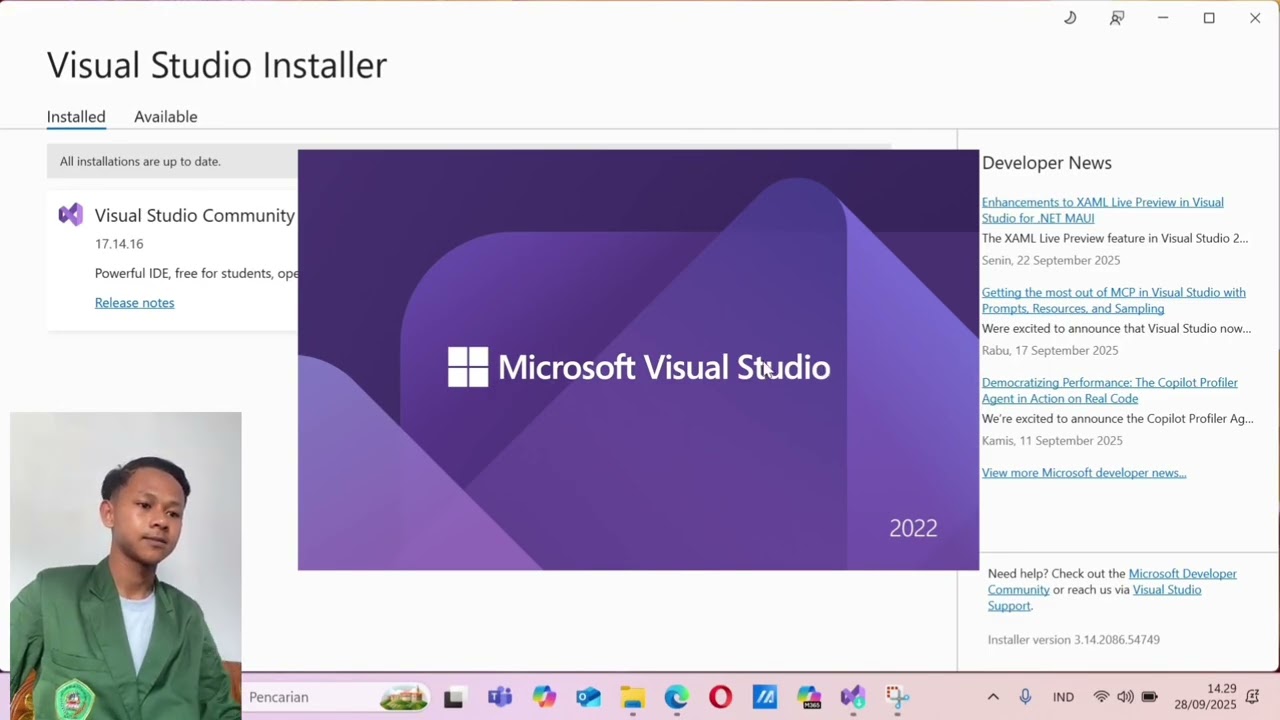This screenshot has height=720, width=1280.
Task: Click the date "Rabu, 17 September 2025"
Action: coord(1050,351)
